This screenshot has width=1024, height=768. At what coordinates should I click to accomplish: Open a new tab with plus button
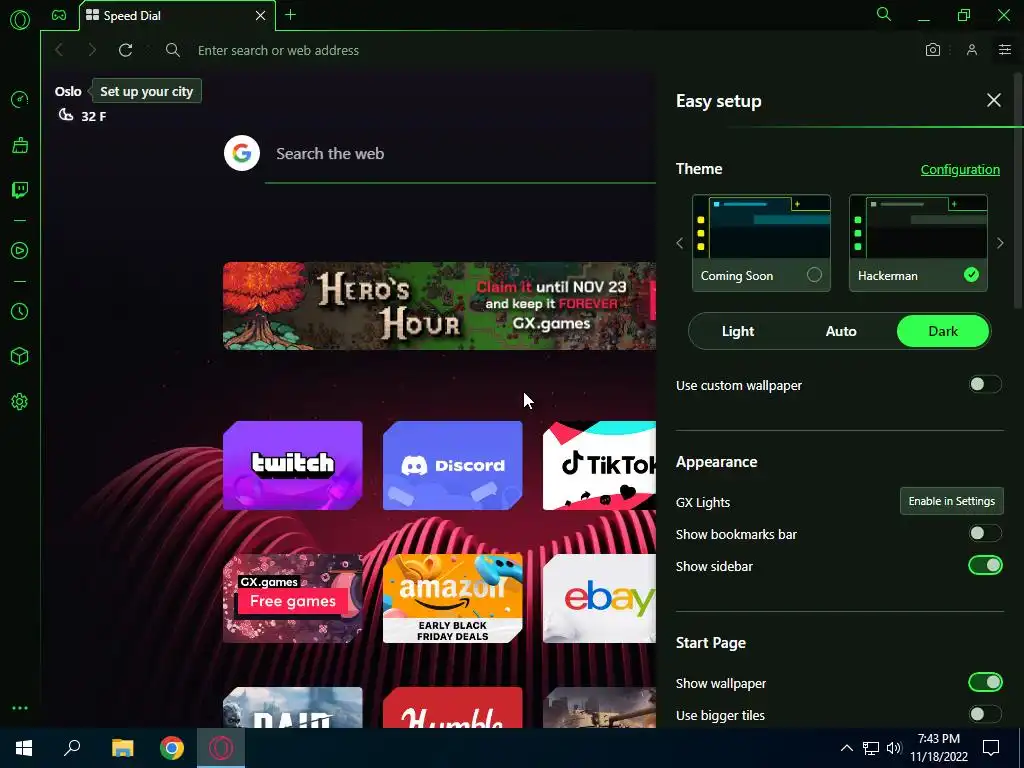[291, 15]
